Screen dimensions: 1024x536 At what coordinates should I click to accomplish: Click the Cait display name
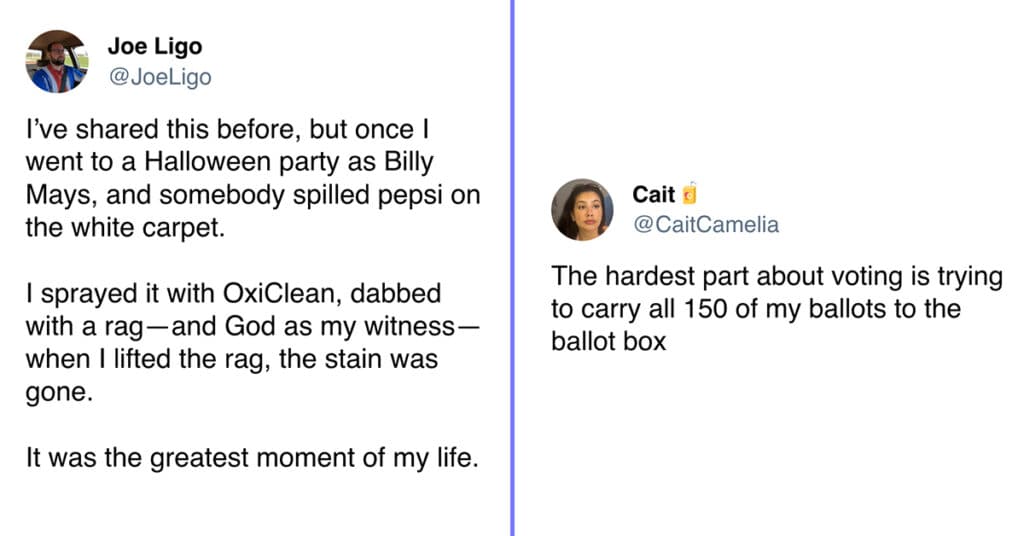tap(653, 195)
